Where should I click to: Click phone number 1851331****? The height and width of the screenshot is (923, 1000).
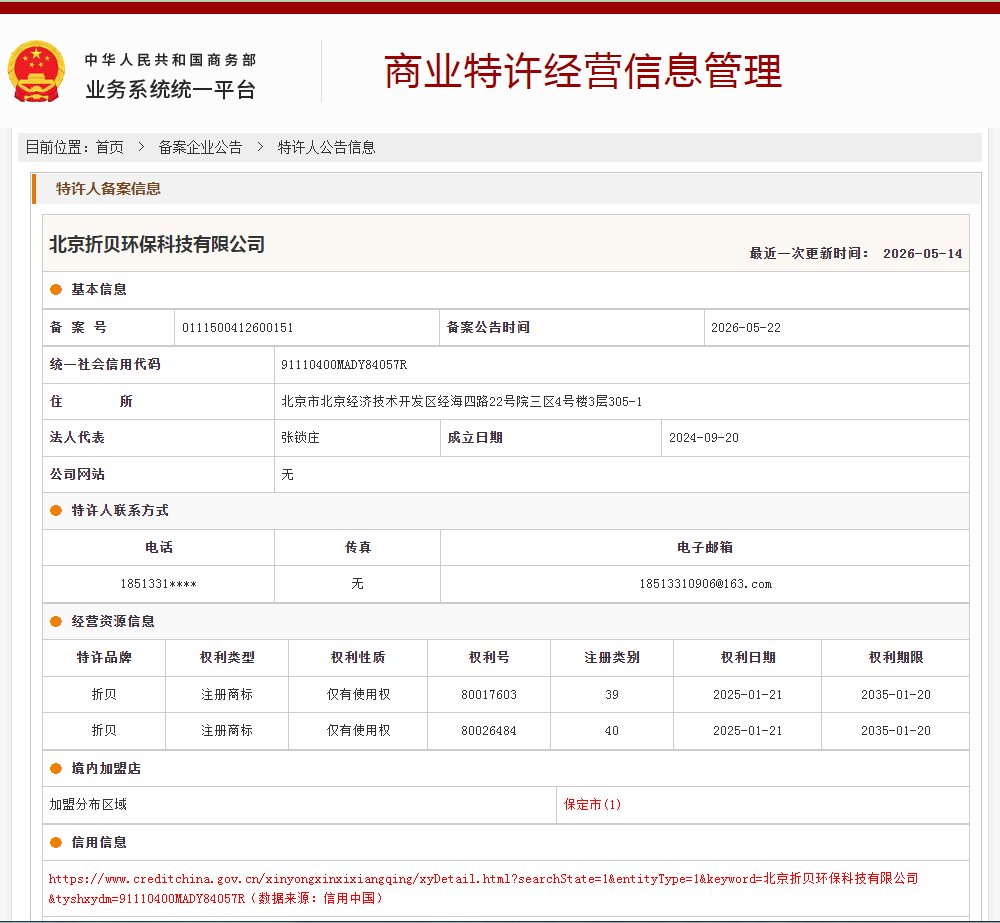pos(158,584)
